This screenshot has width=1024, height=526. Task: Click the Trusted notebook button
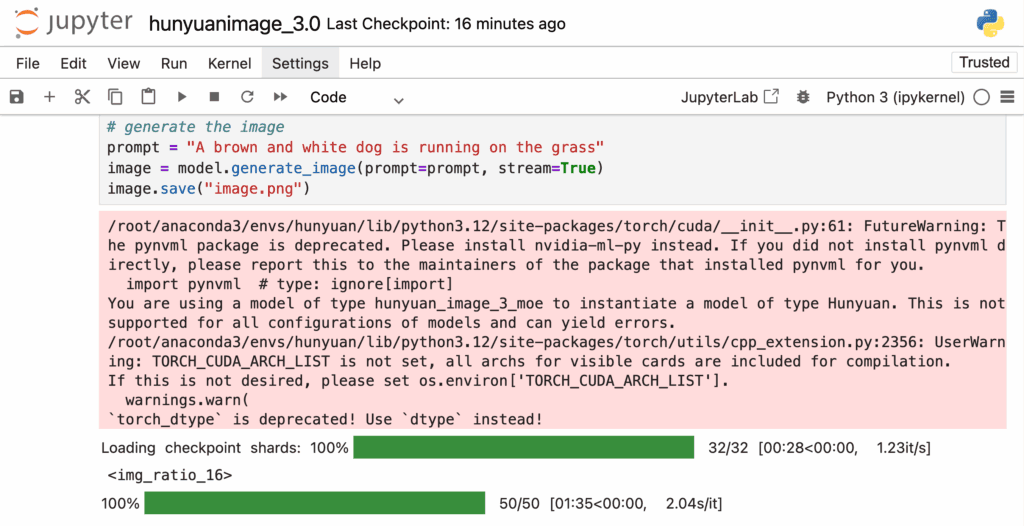pos(984,62)
